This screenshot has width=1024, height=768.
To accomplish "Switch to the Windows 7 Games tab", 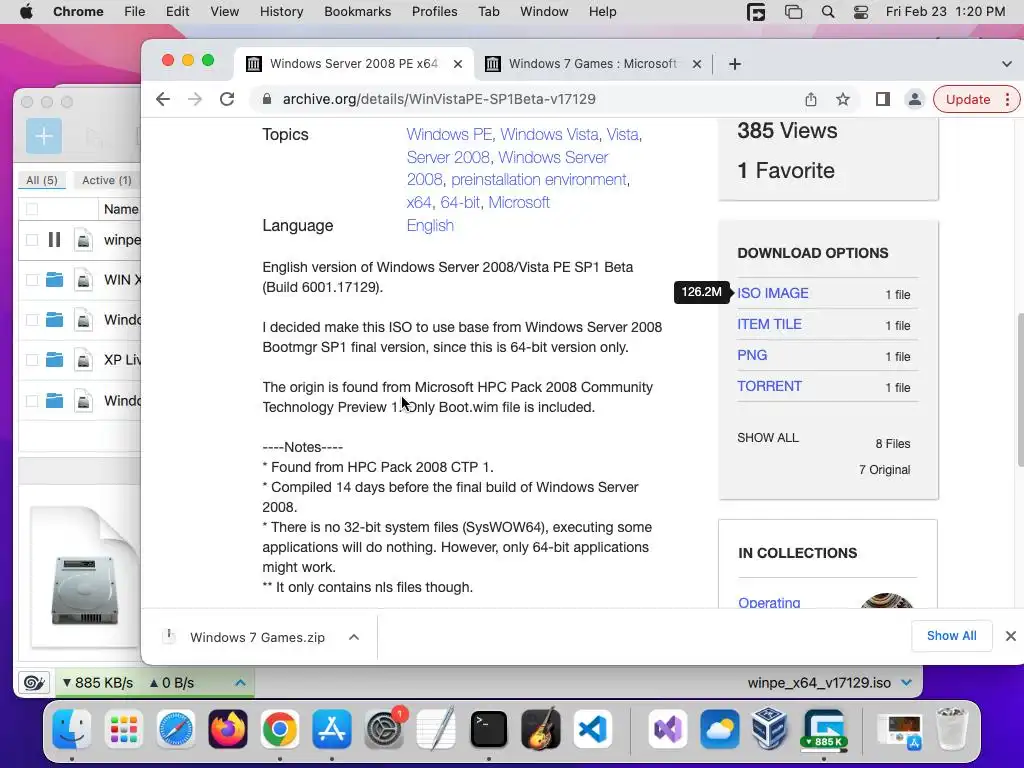I will coord(593,64).
